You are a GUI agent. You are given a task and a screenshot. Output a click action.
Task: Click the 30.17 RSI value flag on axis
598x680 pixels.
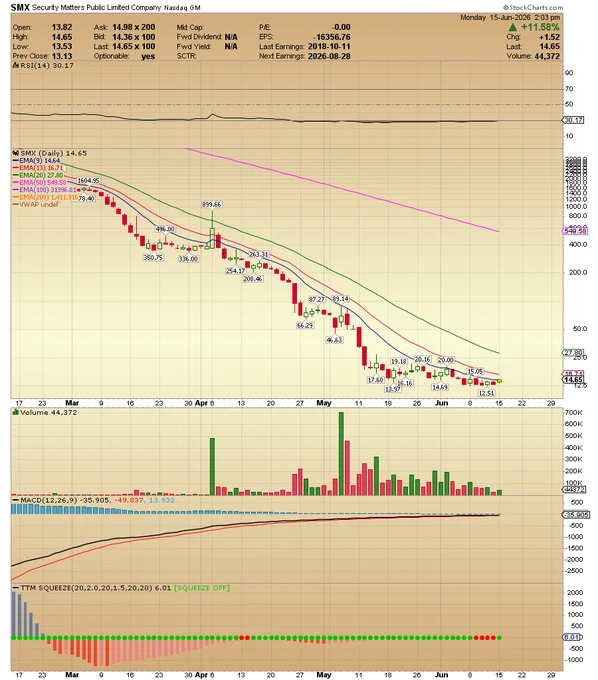(573, 120)
